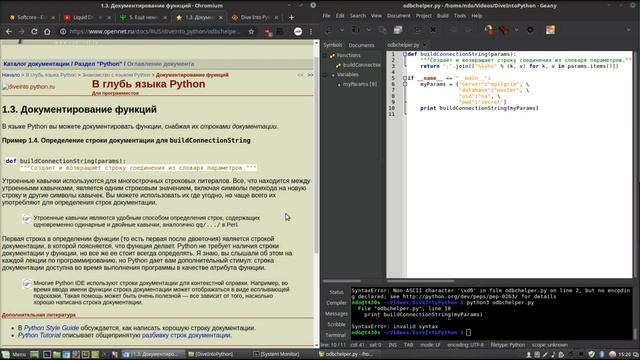
Task: Expand Build dropdown arrow in Geany toolbar
Action: coord(516,30)
